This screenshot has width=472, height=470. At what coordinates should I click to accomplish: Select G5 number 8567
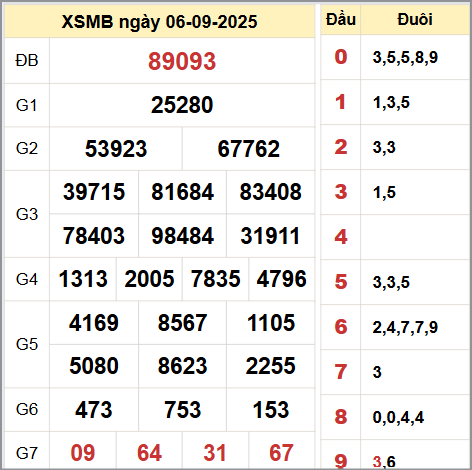click(x=182, y=323)
